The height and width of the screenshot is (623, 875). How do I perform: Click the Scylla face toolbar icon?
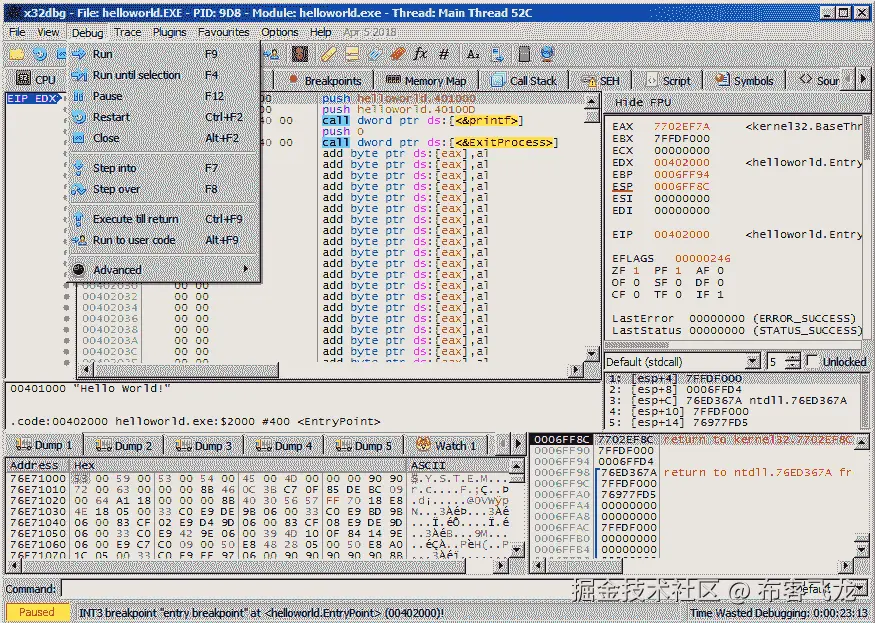click(x=300, y=54)
